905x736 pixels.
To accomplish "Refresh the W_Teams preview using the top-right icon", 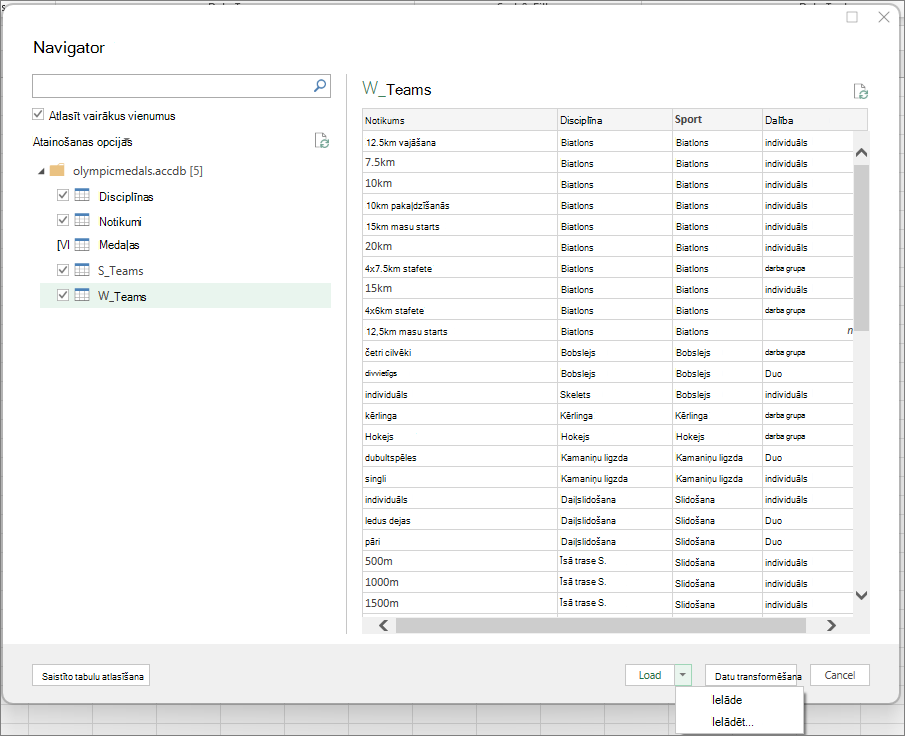I will pos(861,91).
